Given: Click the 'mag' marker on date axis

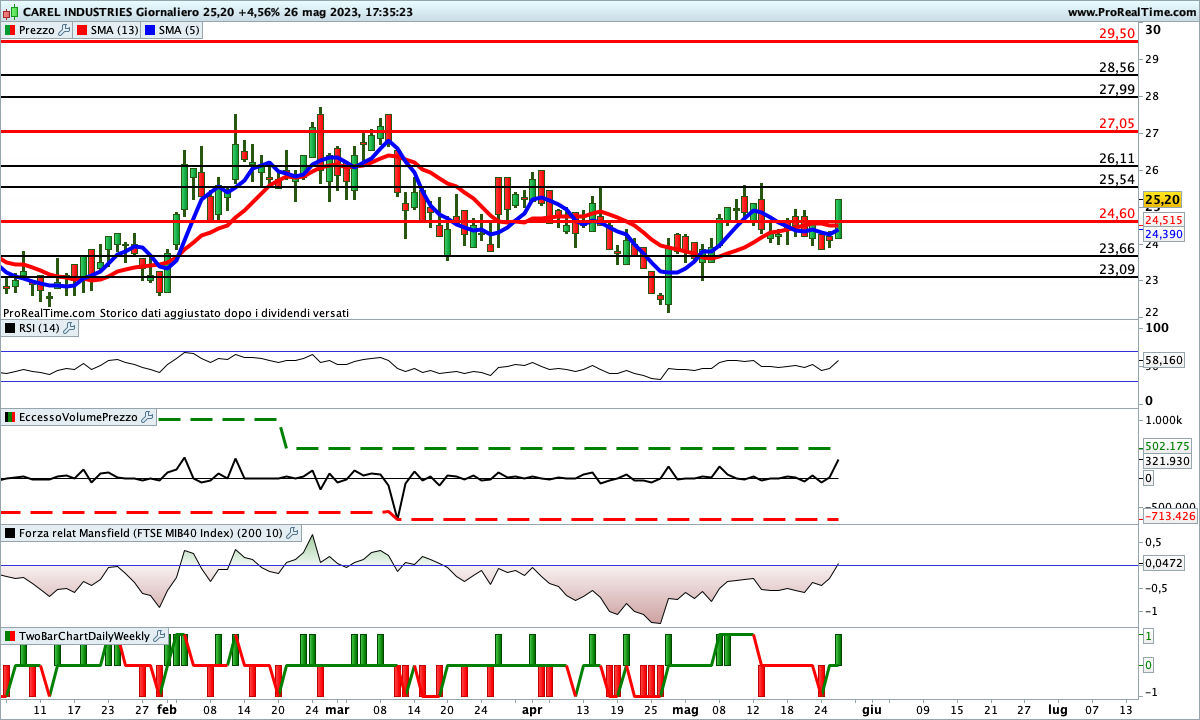Looking at the screenshot, I should tap(685, 709).
